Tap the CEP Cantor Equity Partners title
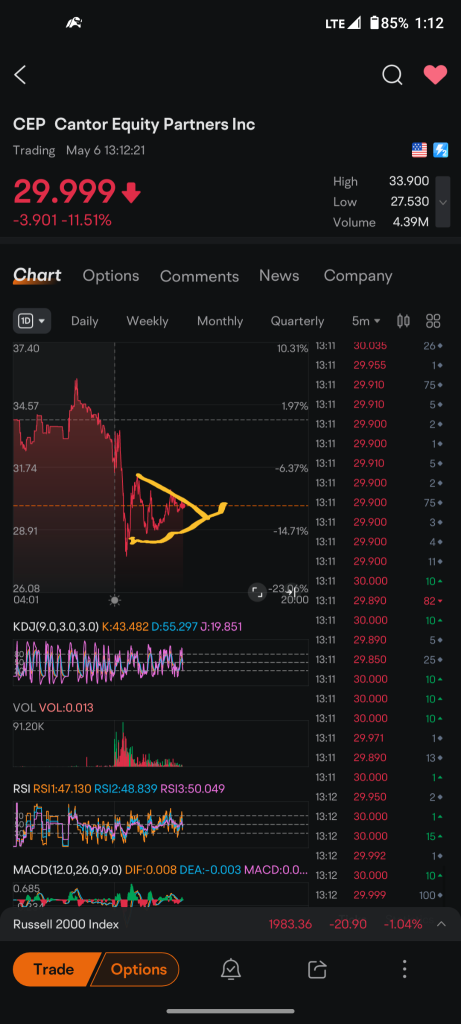Image resolution: width=461 pixels, height=1024 pixels. coord(134,124)
